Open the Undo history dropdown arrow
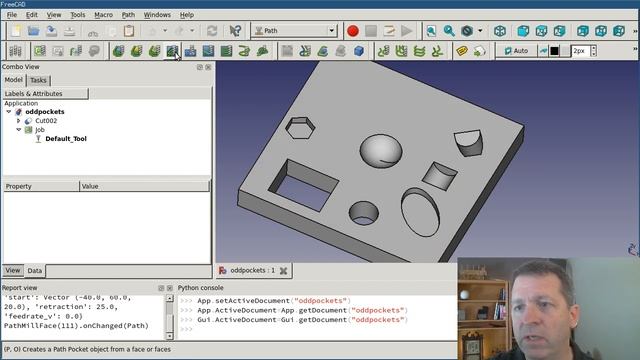640x360 pixels. (x=165, y=31)
